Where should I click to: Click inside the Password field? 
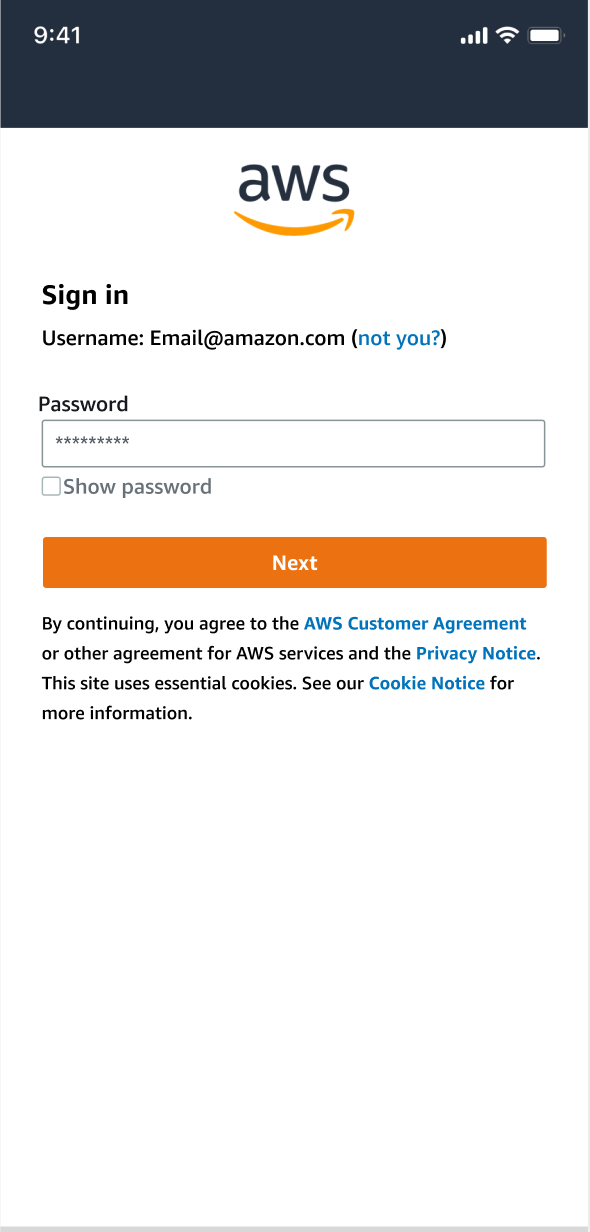(x=293, y=443)
